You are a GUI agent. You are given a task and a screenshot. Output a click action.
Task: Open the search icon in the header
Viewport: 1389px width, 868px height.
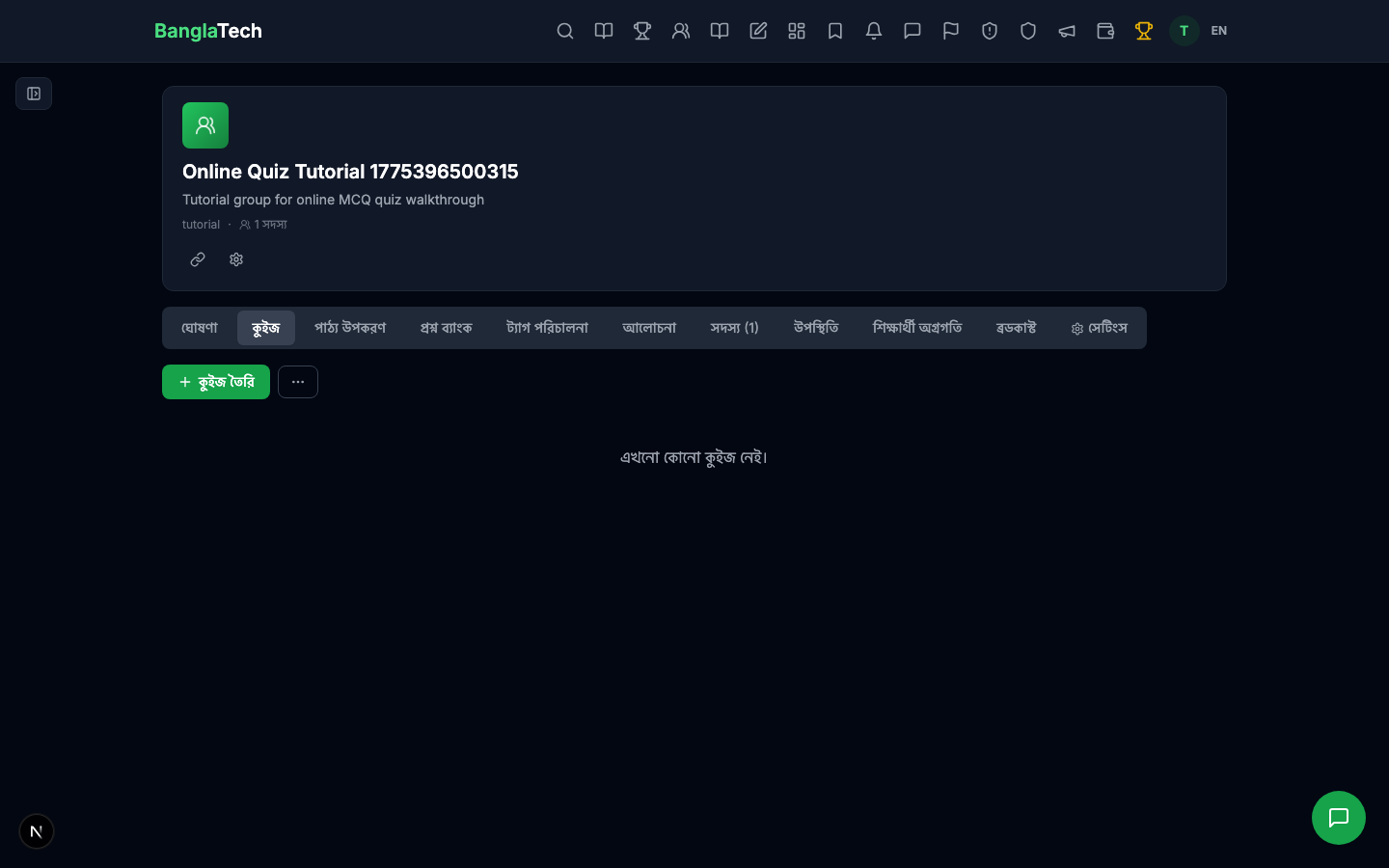click(565, 31)
